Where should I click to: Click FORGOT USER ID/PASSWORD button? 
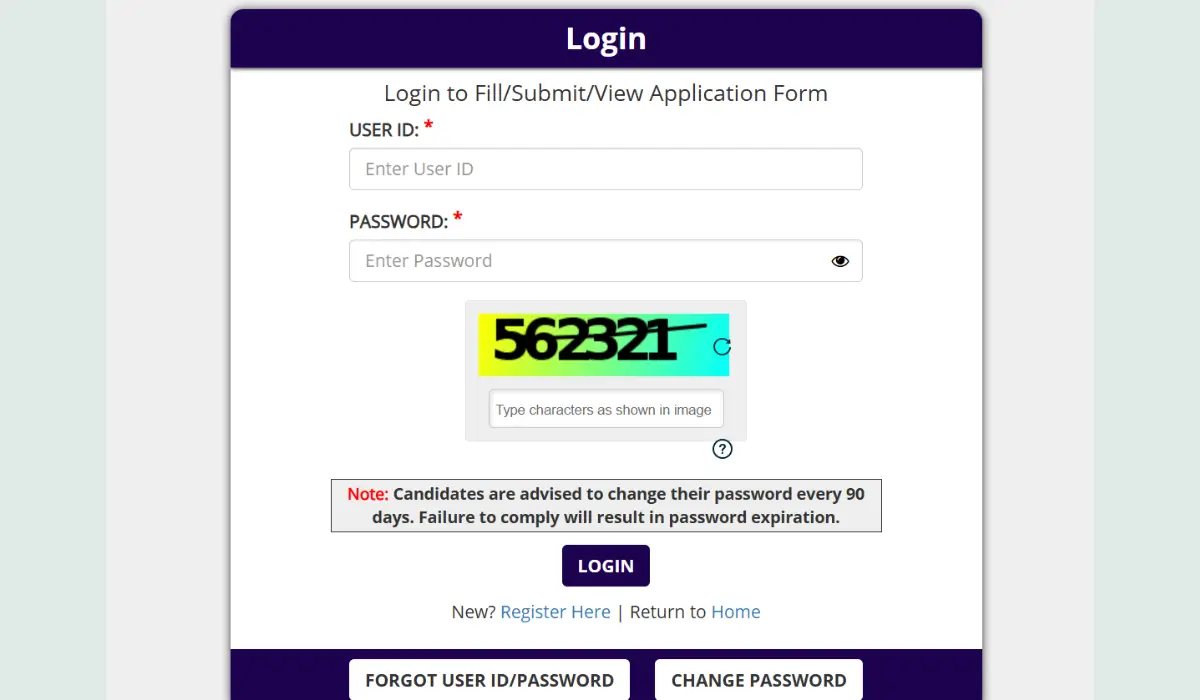[489, 680]
